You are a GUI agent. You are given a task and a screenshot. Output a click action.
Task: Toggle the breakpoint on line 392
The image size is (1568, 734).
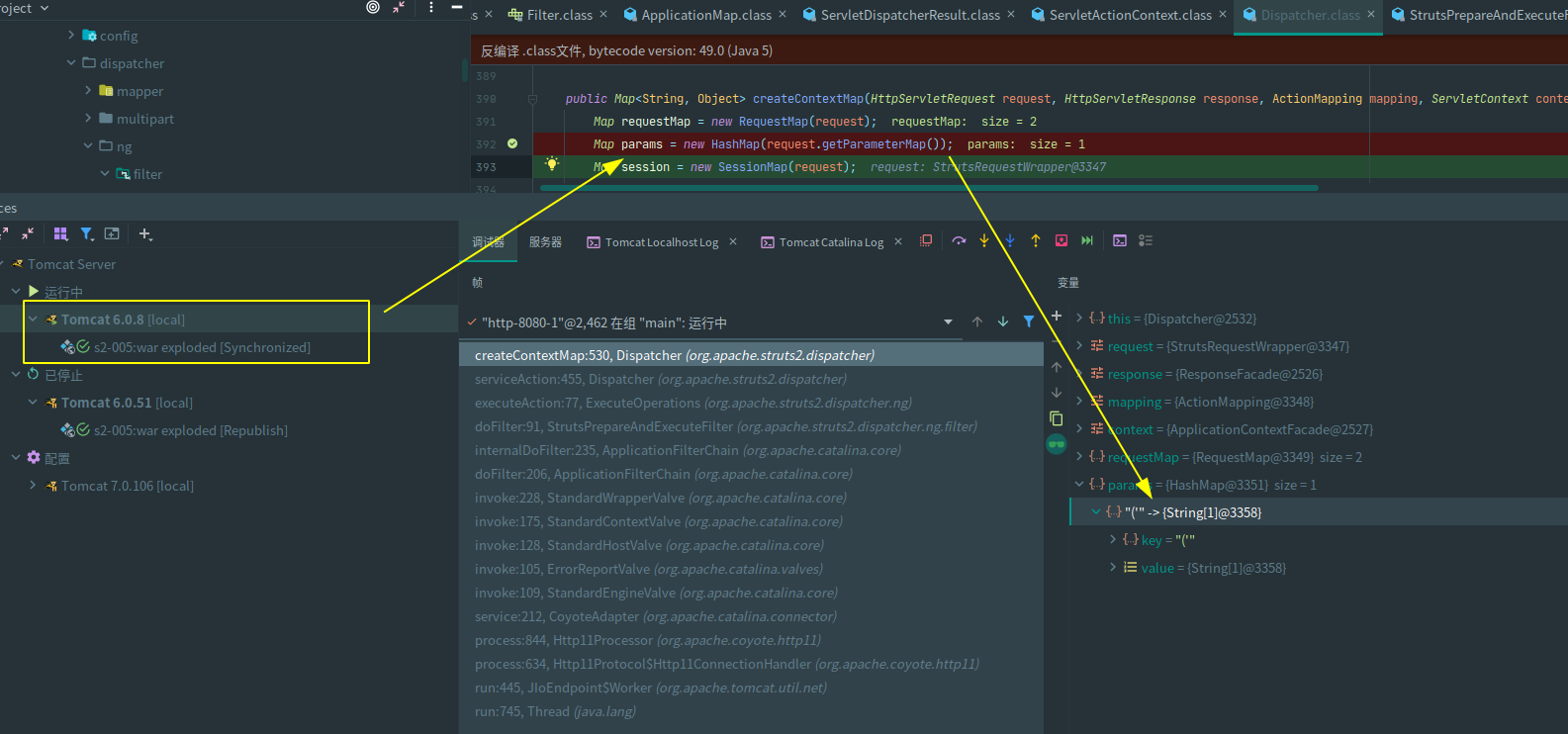pyautogui.click(x=512, y=144)
